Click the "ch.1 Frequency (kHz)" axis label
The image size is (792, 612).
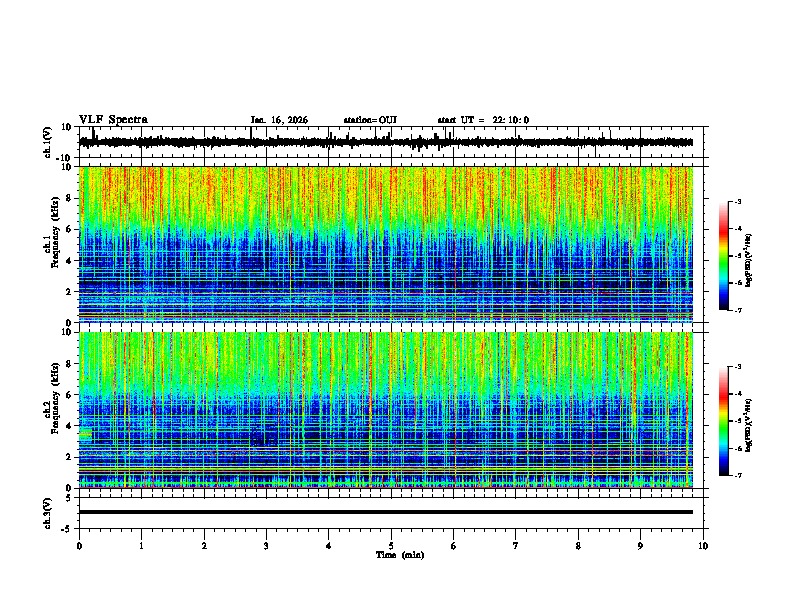(54, 232)
